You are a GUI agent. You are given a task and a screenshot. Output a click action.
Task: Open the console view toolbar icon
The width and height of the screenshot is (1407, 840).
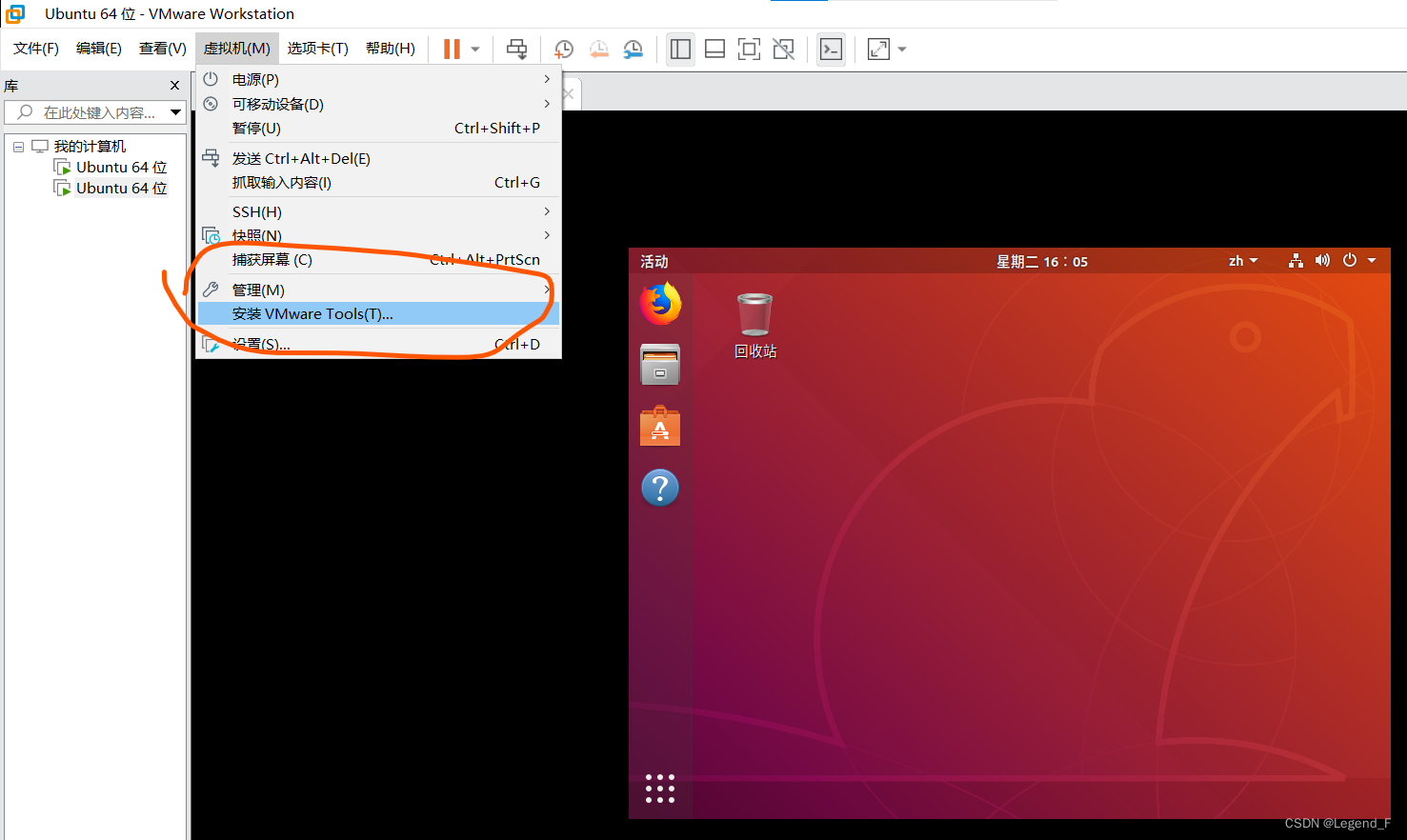pos(831,49)
